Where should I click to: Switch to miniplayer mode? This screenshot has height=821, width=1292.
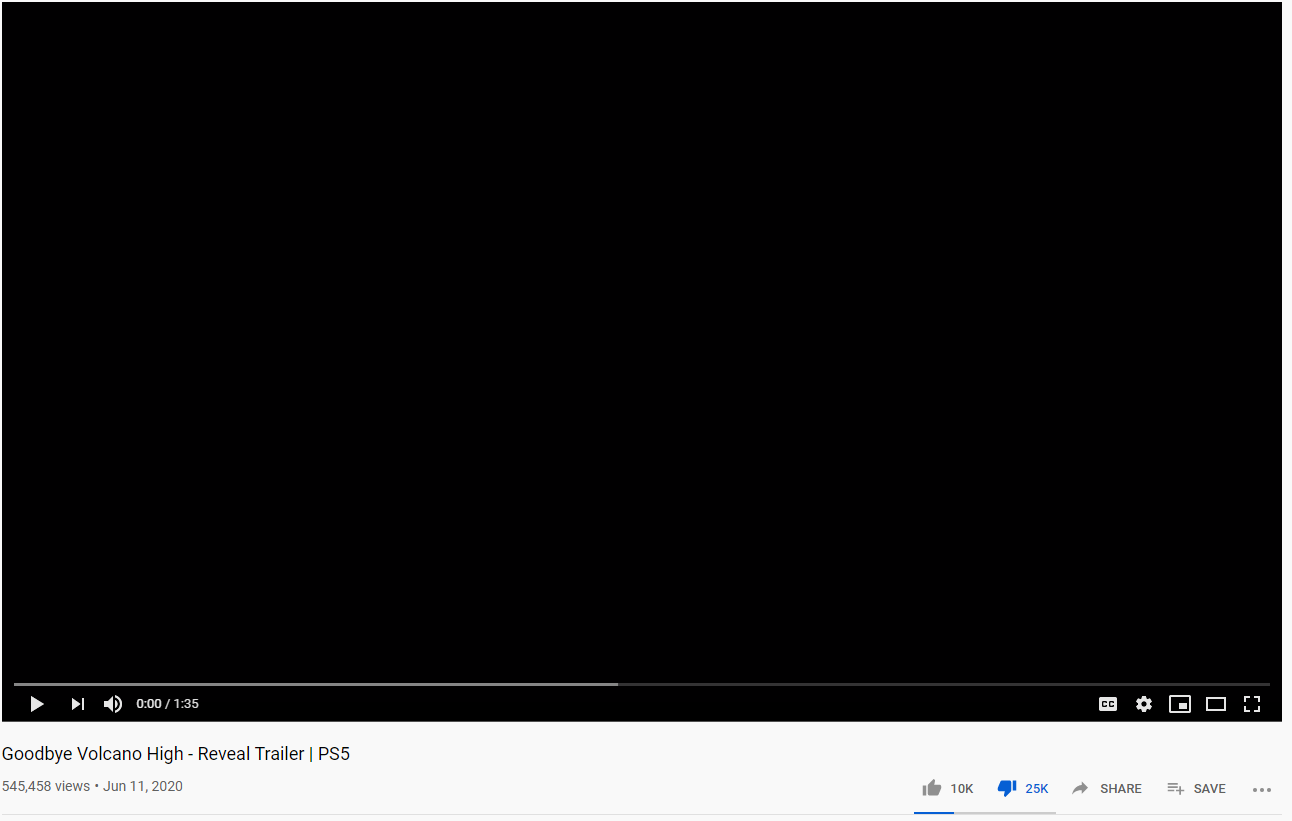point(1180,704)
